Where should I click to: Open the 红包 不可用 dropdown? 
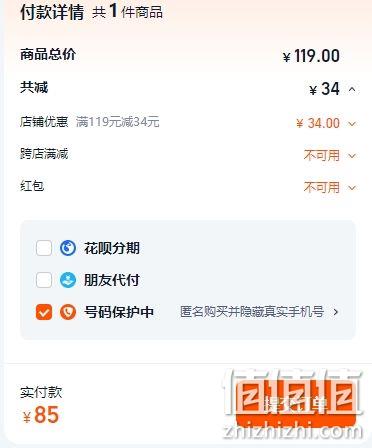pos(352,188)
